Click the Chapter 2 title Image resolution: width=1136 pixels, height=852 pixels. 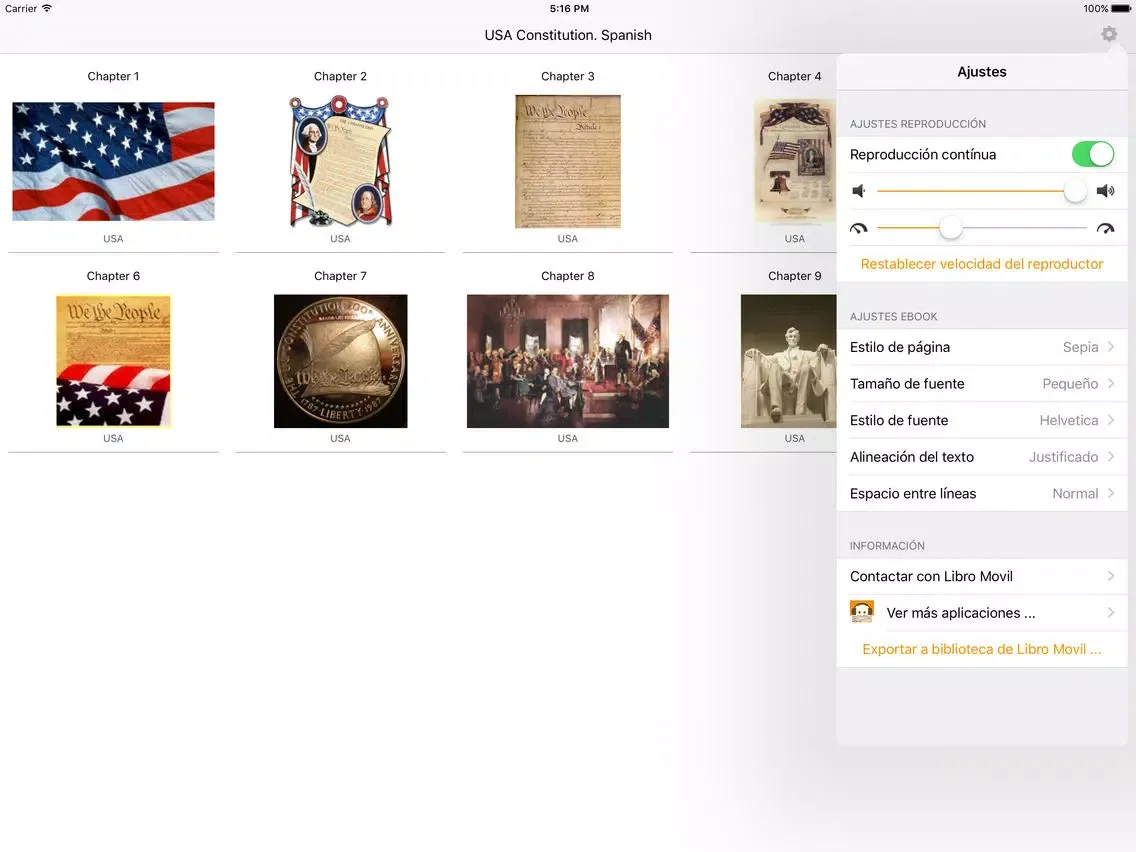click(x=340, y=76)
